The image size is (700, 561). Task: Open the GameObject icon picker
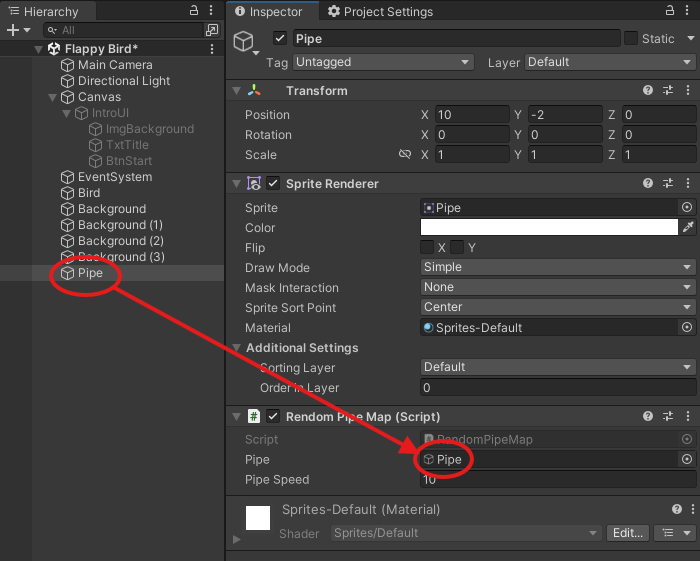tap(246, 42)
